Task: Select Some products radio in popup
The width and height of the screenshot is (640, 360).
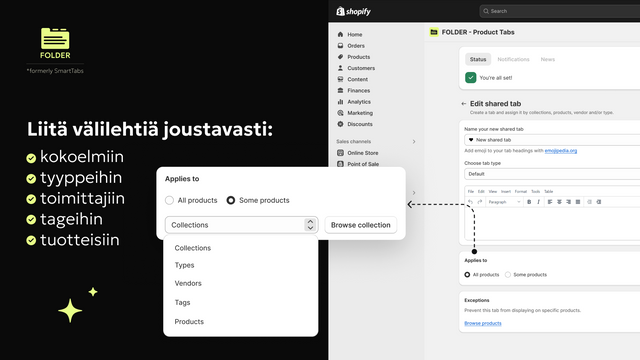Action: tap(231, 200)
